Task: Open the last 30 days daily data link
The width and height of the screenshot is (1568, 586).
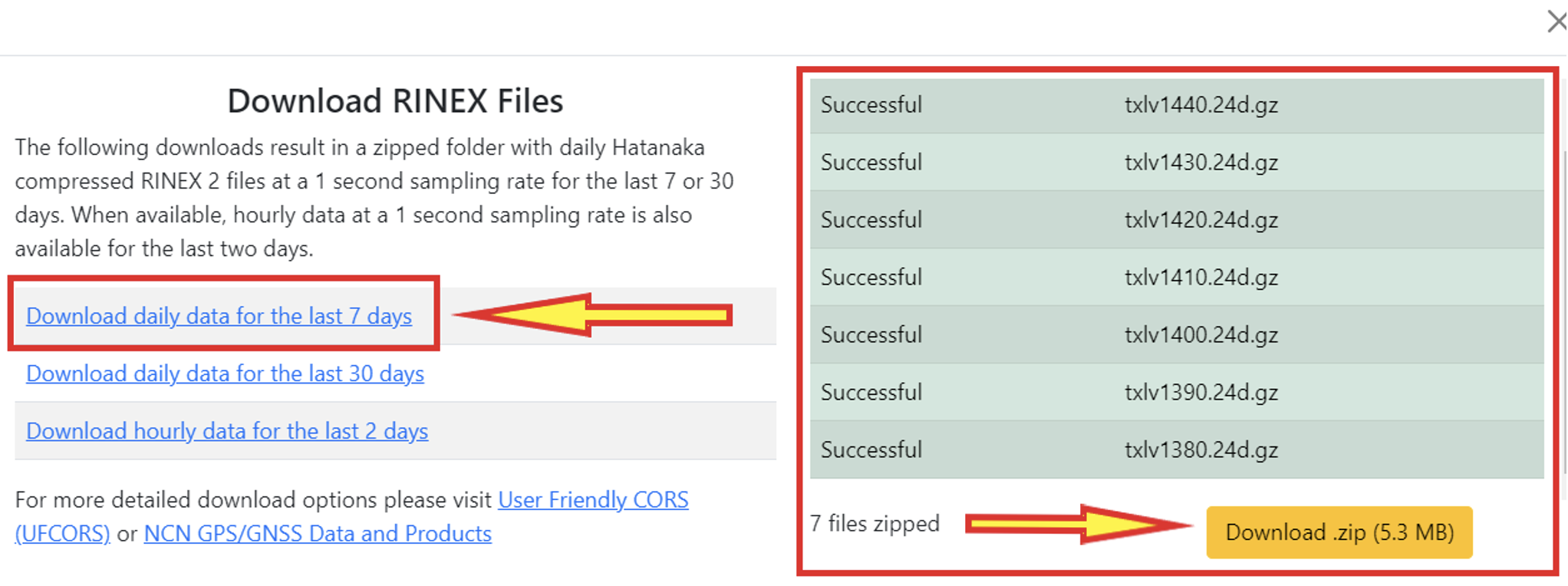Action: pos(225,374)
